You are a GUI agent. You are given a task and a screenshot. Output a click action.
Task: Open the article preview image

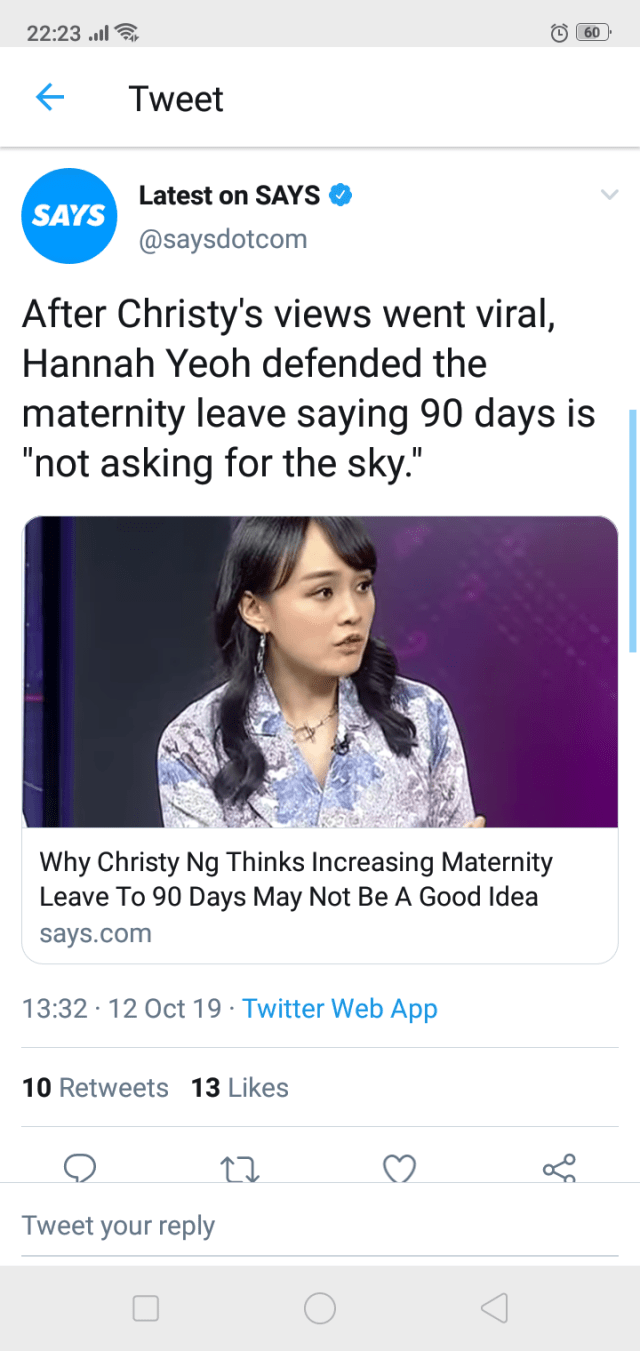click(x=320, y=672)
